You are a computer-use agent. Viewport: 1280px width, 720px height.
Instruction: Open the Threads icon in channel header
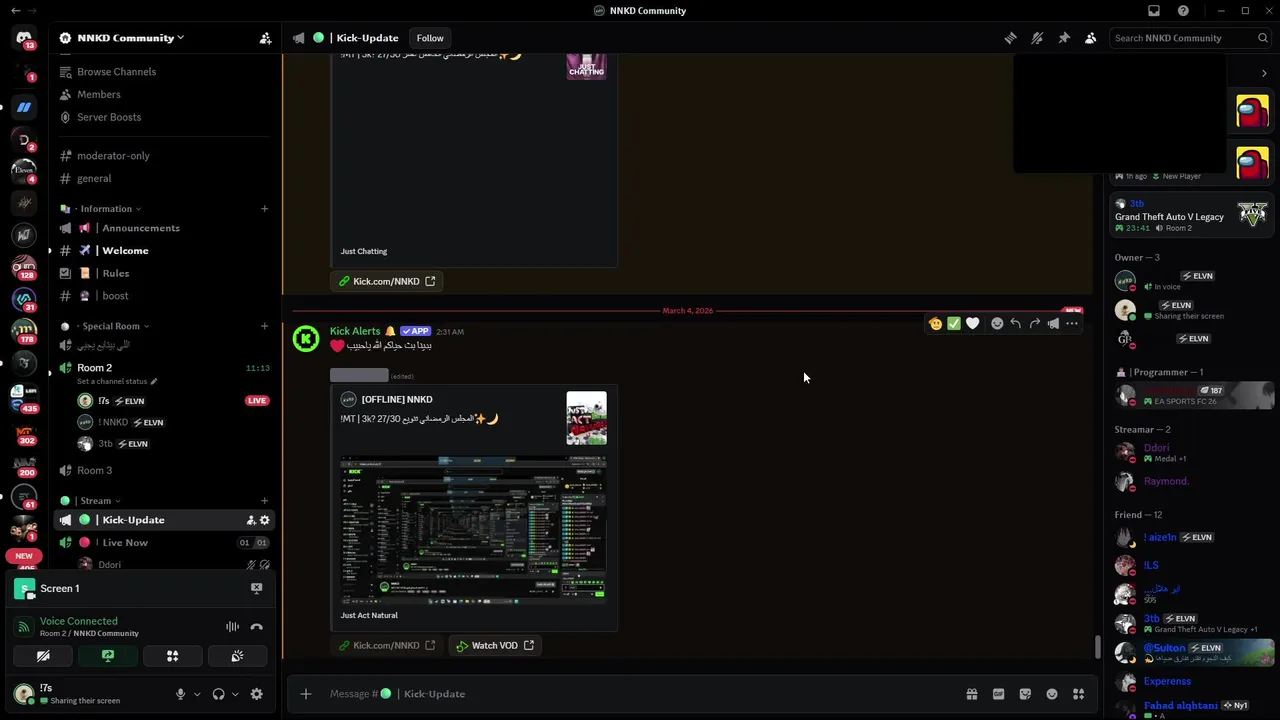1010,38
